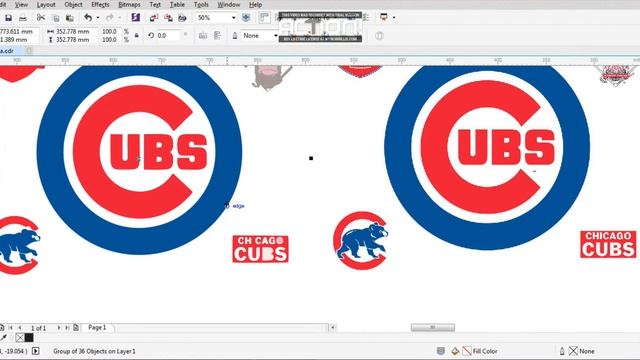640x360 pixels.
Task: Go to next page arrow
Action: pos(59,327)
